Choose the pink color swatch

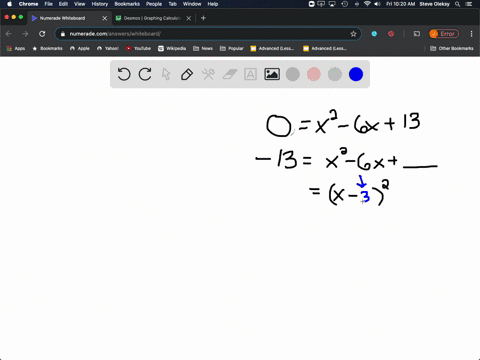[314, 74]
